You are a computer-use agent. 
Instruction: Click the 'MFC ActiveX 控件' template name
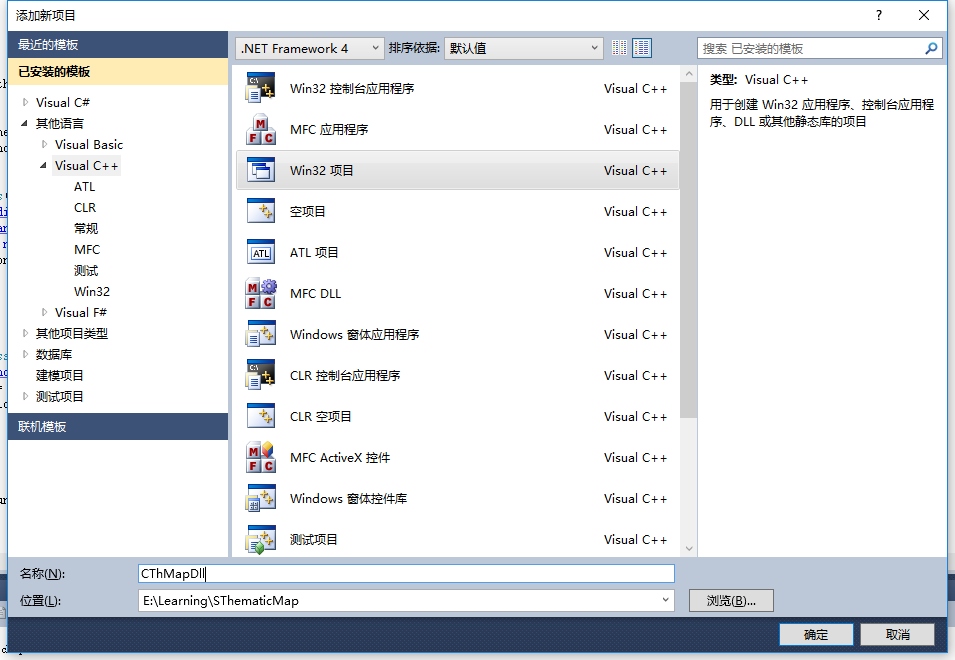point(340,457)
